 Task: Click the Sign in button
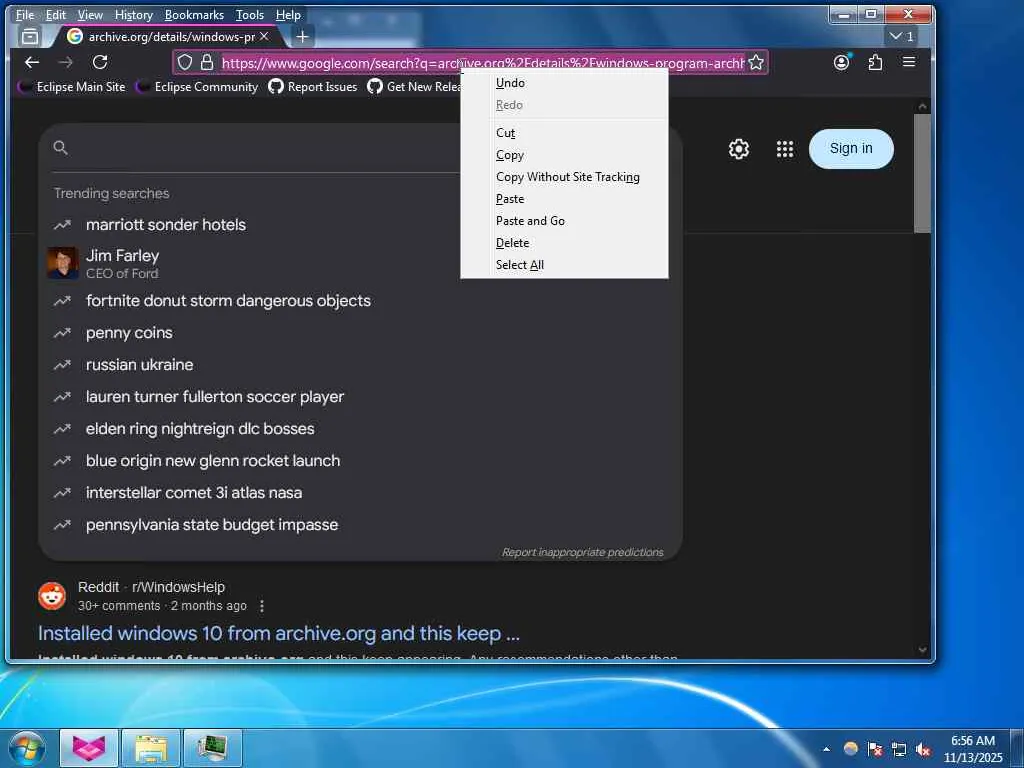[851, 149]
